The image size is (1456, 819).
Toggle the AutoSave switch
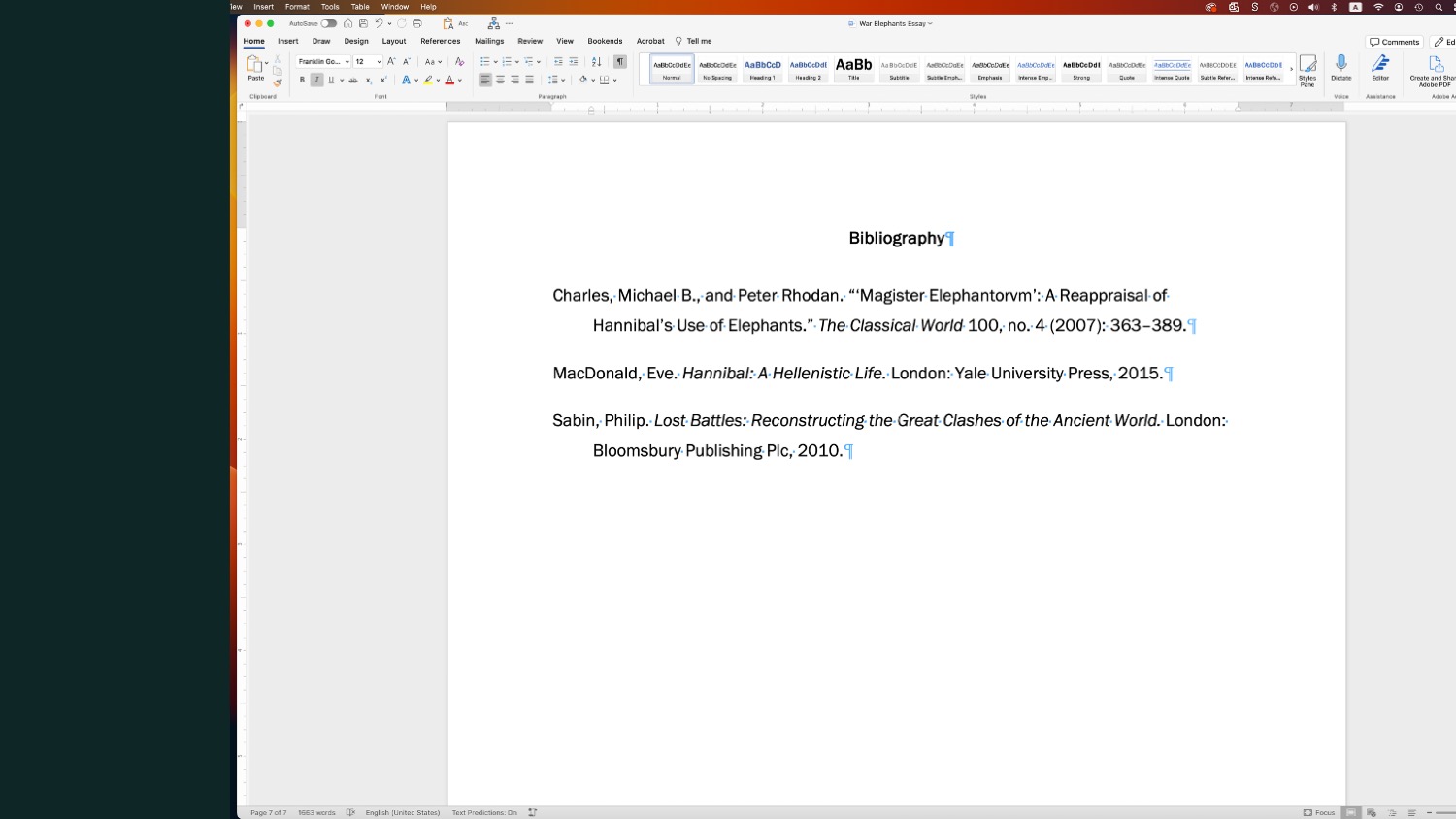(x=328, y=23)
